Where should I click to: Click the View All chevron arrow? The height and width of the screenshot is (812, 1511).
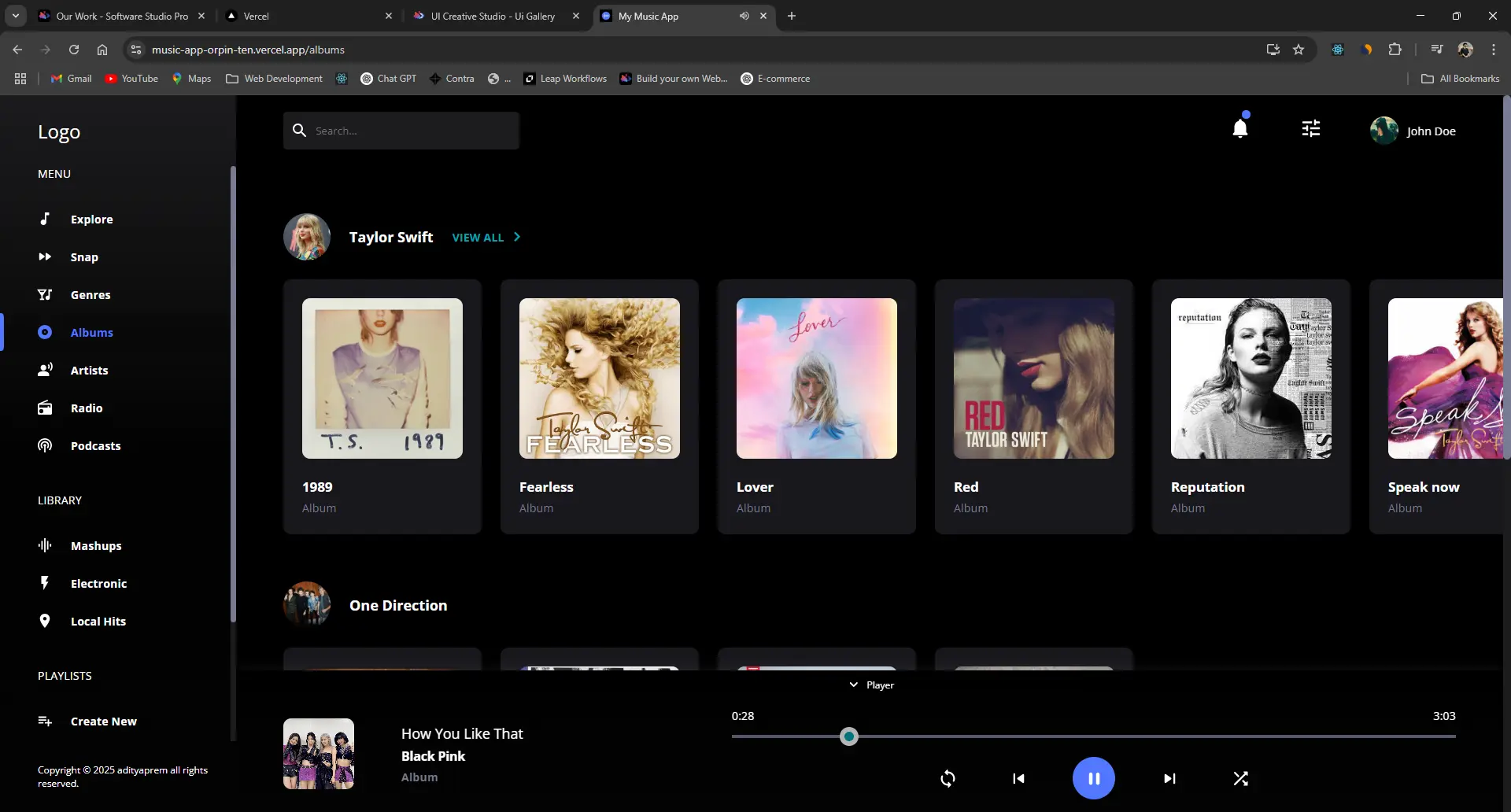pos(517,237)
